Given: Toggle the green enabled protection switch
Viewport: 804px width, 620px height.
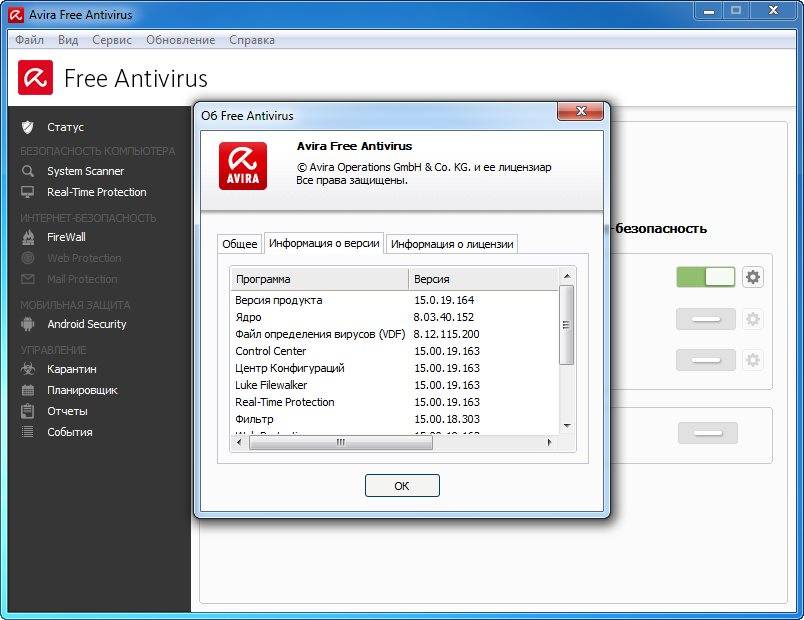Looking at the screenshot, I should (x=706, y=277).
